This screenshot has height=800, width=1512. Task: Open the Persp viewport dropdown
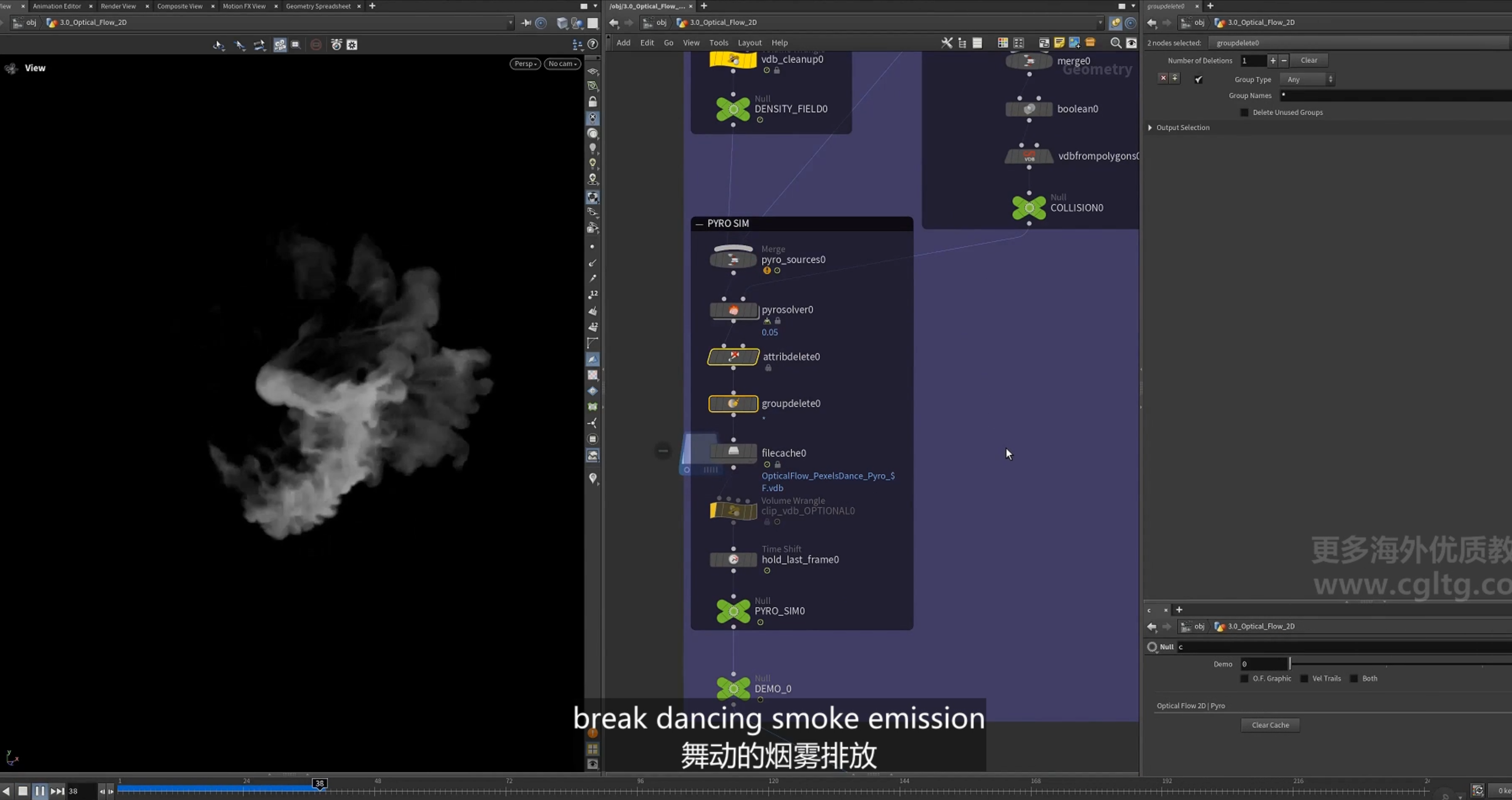(525, 64)
